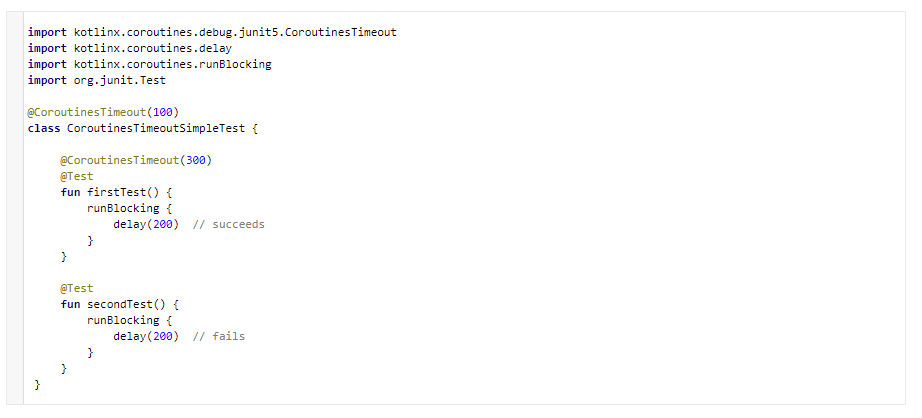Screen dimensions: 922x418
Task: Click the second @Test annotation
Action: tap(76, 288)
